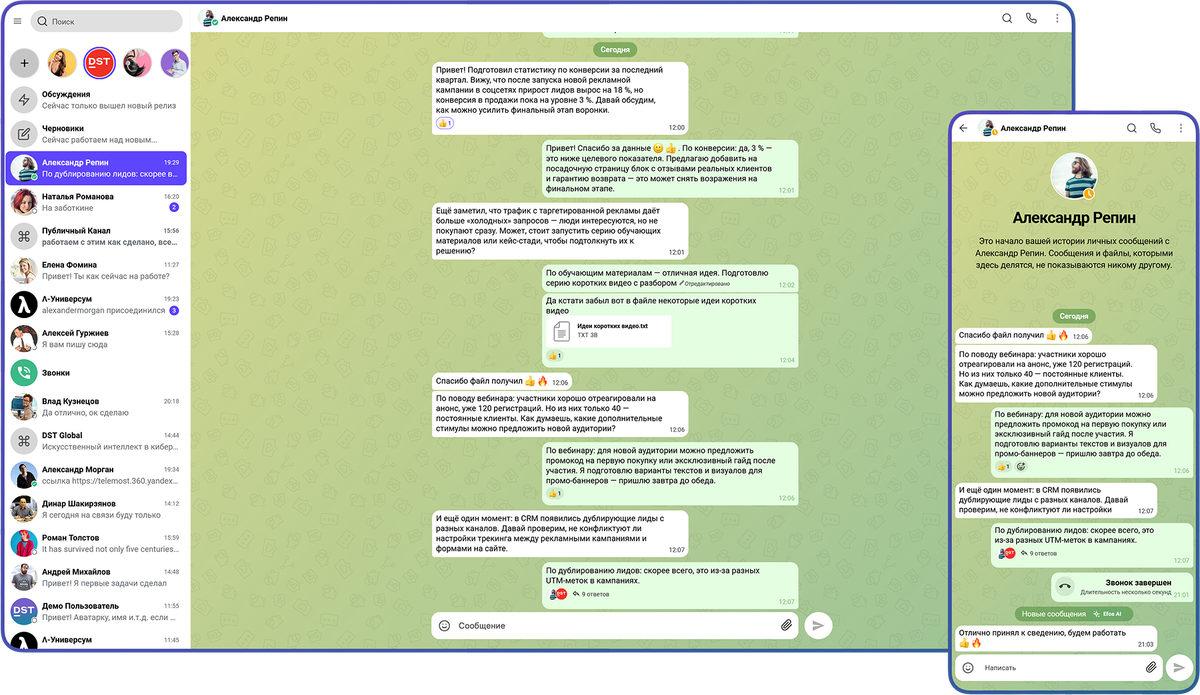Click the Поиск search field in the sidebar

pyautogui.click(x=106, y=21)
